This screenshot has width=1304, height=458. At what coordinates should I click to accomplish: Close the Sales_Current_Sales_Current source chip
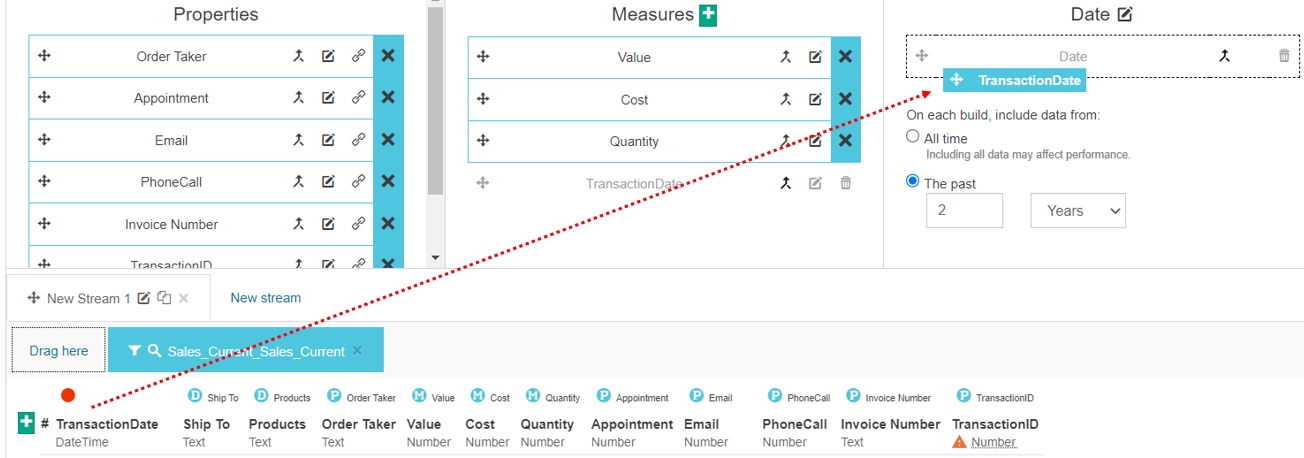(357, 351)
